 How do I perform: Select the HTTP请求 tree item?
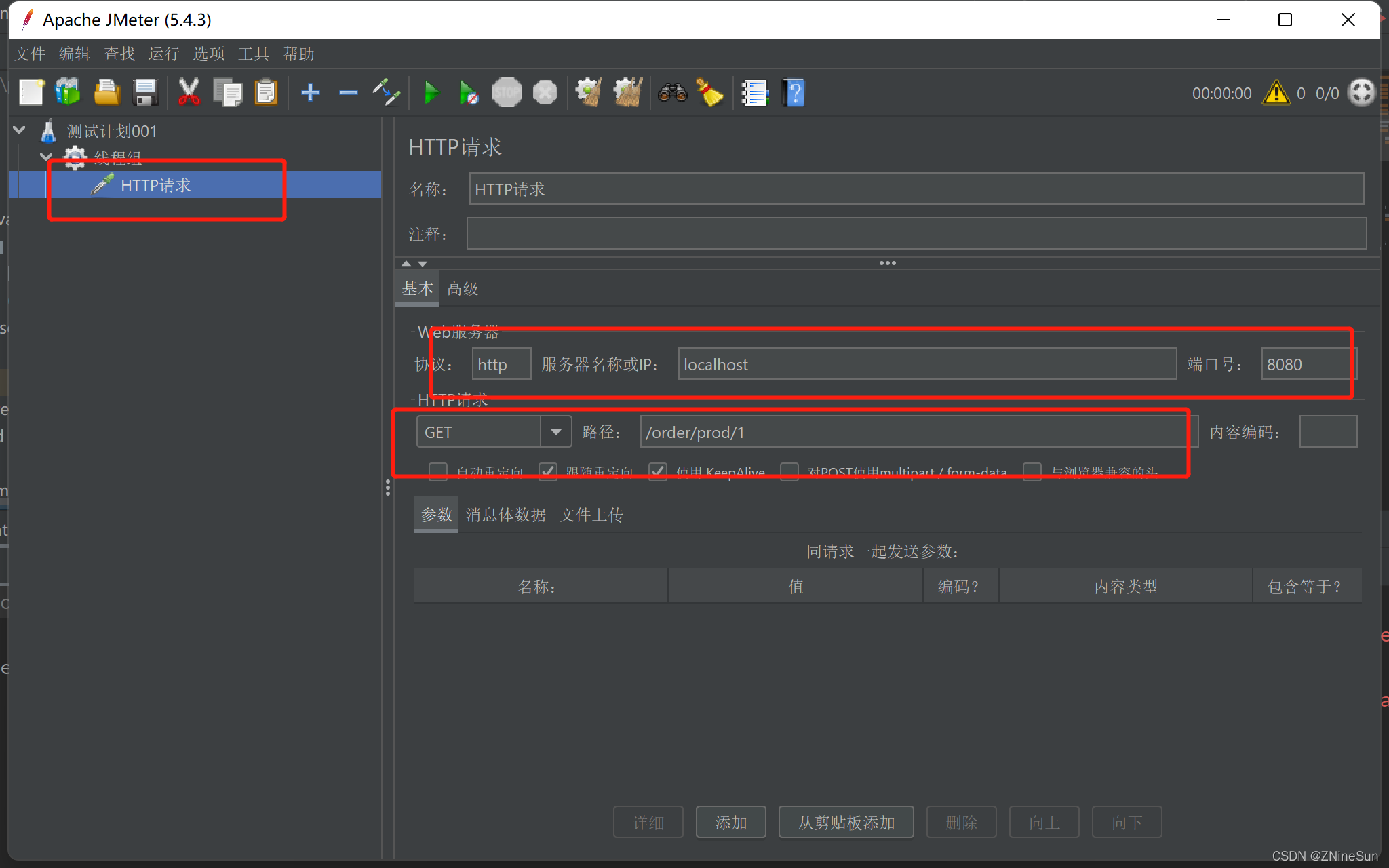(x=156, y=185)
